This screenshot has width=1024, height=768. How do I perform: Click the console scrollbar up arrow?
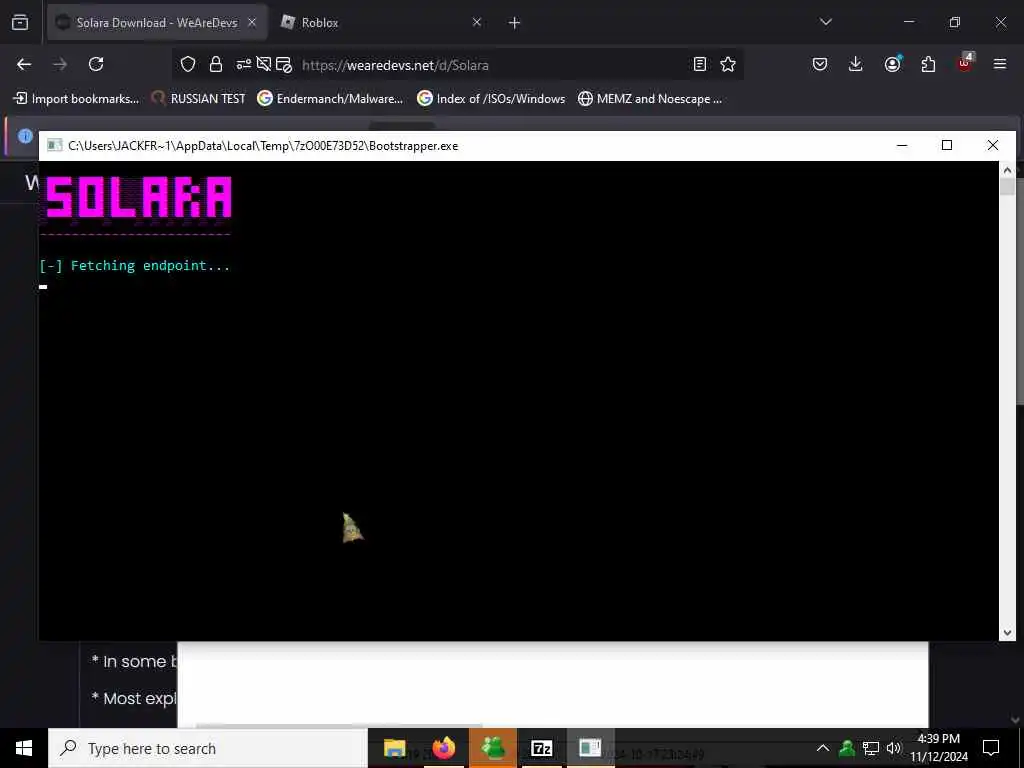[x=1007, y=170]
